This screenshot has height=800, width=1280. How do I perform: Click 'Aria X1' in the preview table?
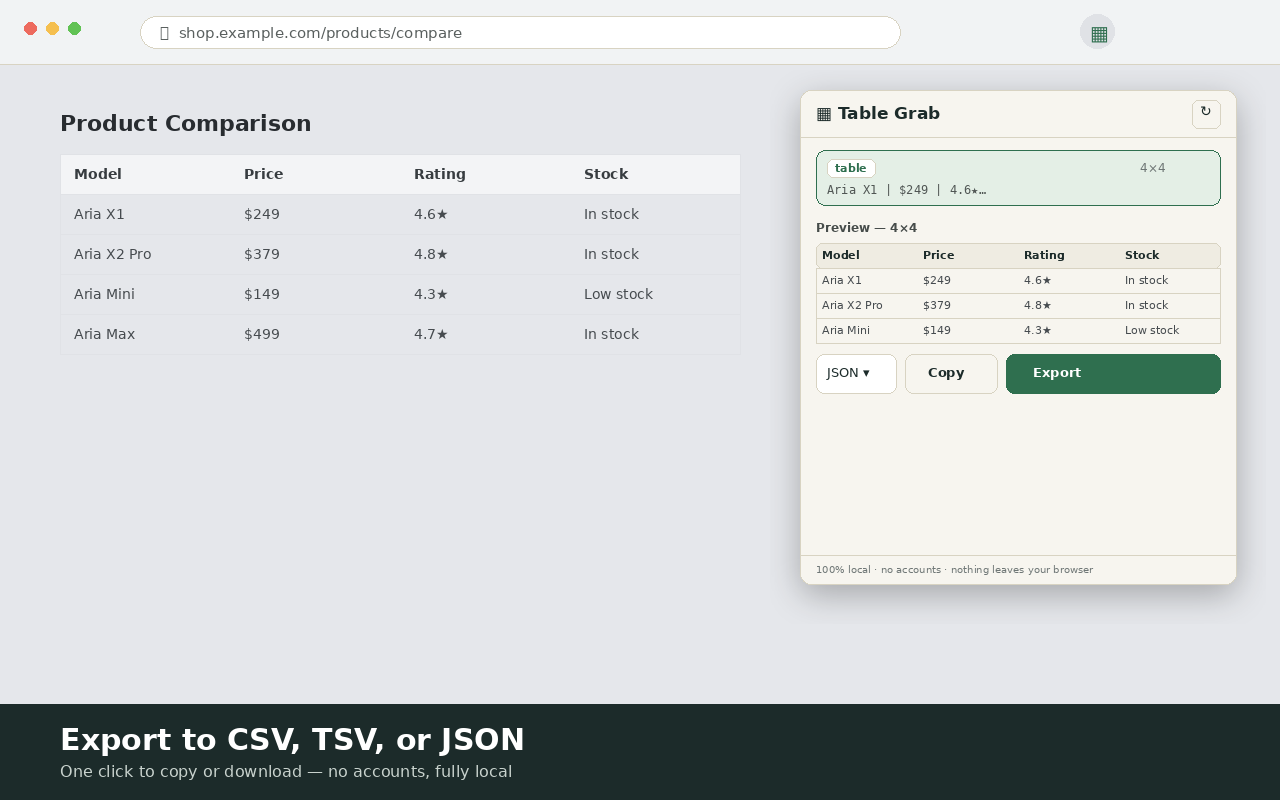click(x=842, y=281)
